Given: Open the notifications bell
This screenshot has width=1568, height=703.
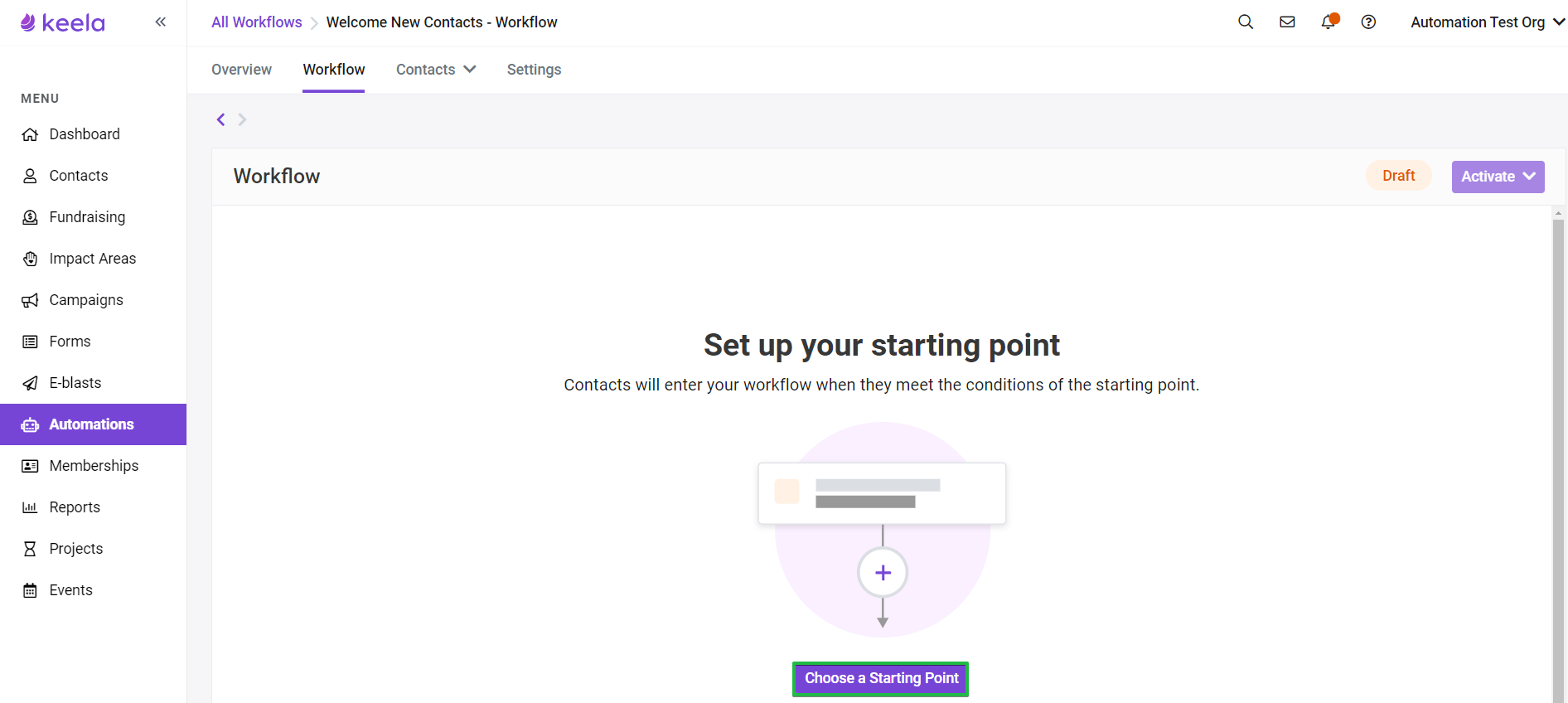Looking at the screenshot, I should coord(1329,22).
